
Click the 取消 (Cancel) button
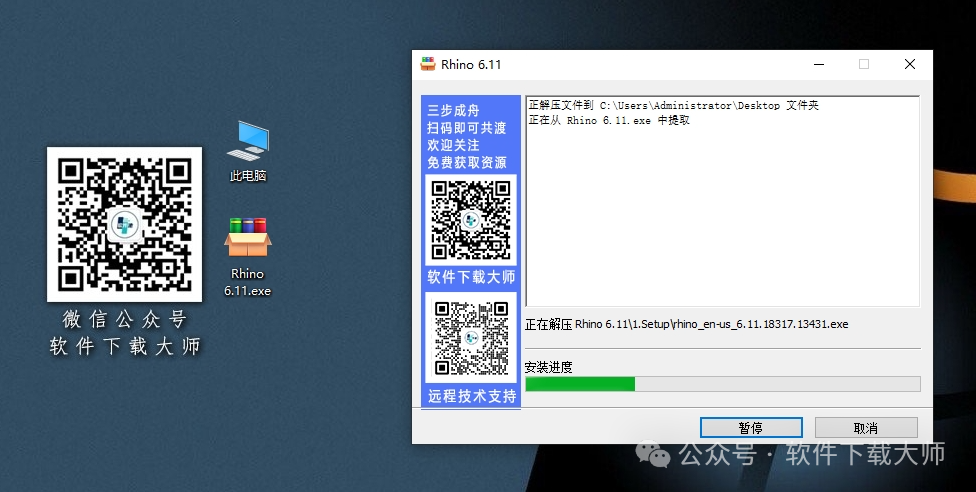point(866,428)
